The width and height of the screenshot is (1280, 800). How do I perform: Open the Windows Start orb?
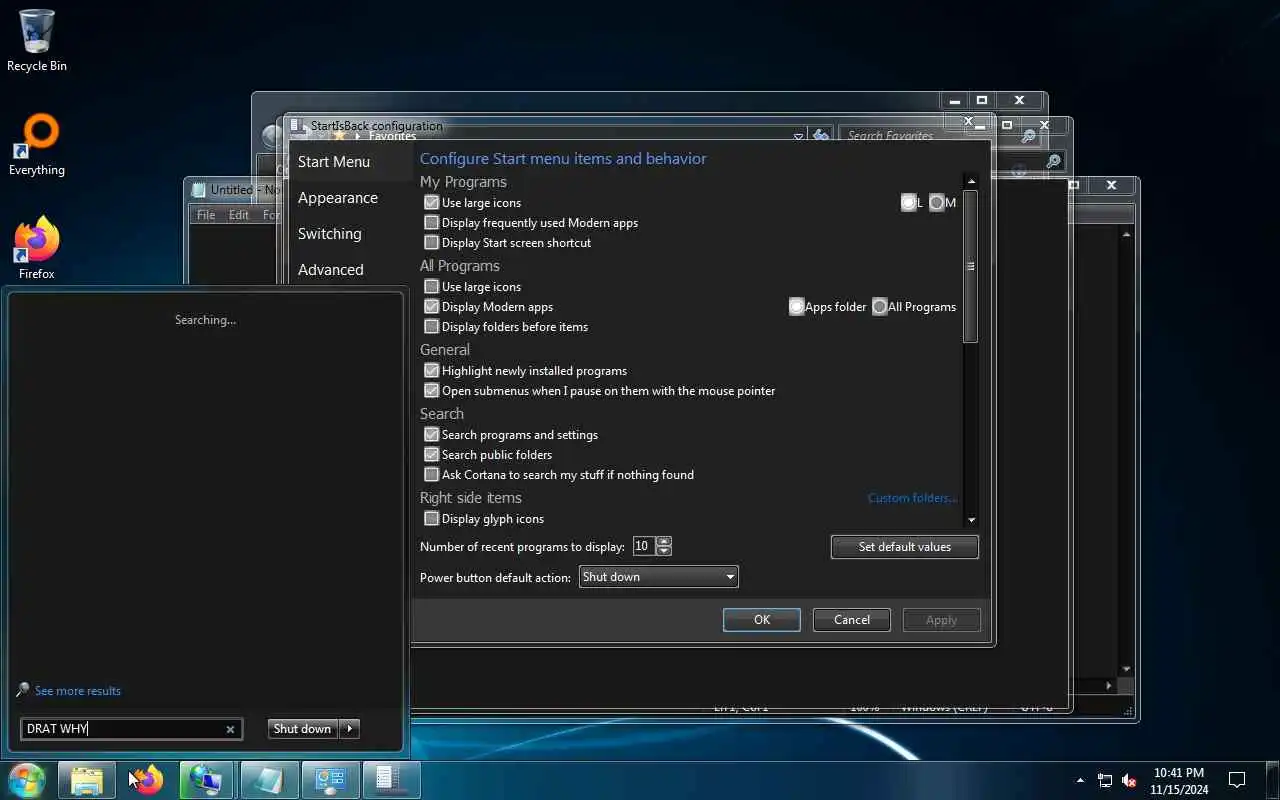26,780
